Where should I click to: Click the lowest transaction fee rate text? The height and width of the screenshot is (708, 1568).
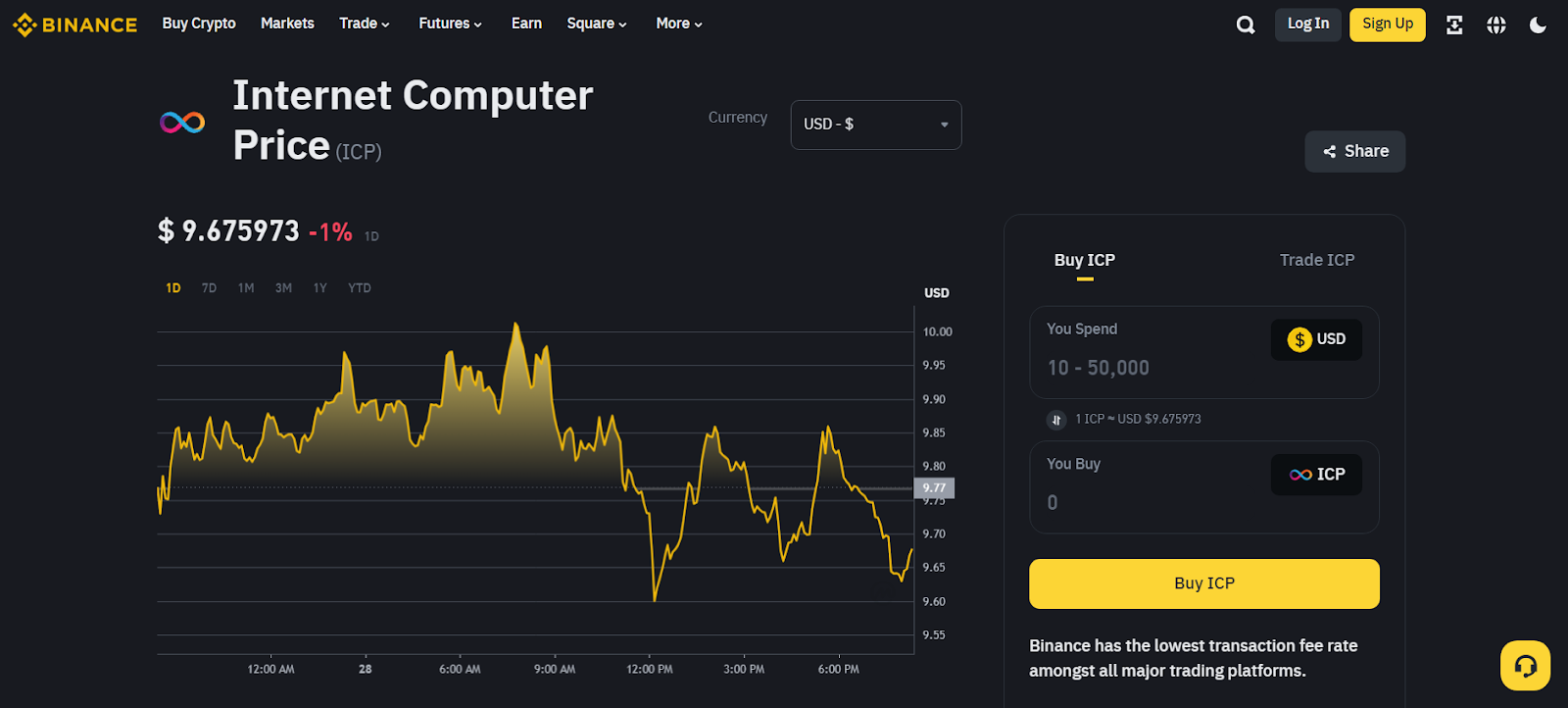click(1194, 658)
